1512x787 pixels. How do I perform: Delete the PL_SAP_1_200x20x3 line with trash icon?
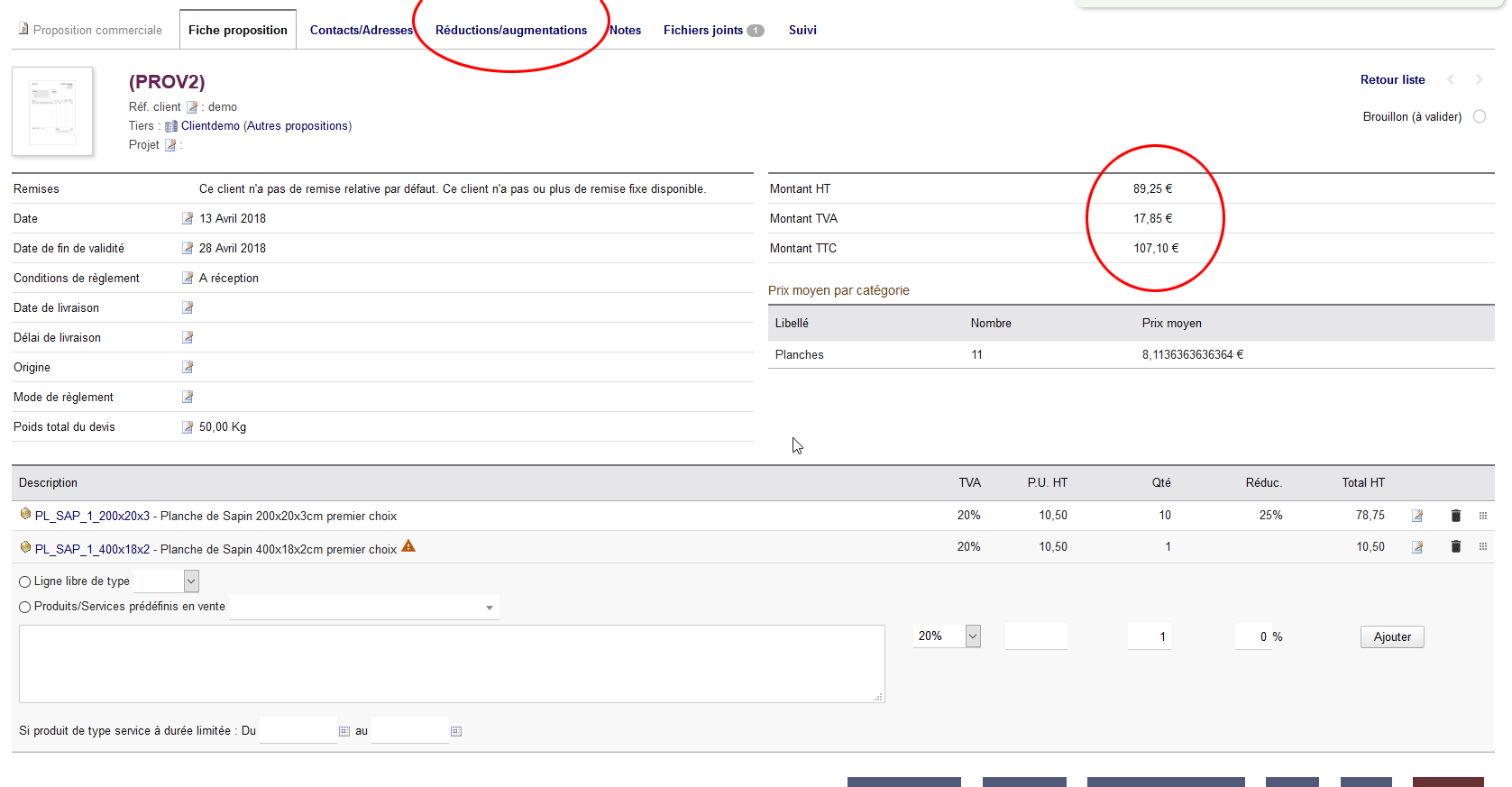1455,516
